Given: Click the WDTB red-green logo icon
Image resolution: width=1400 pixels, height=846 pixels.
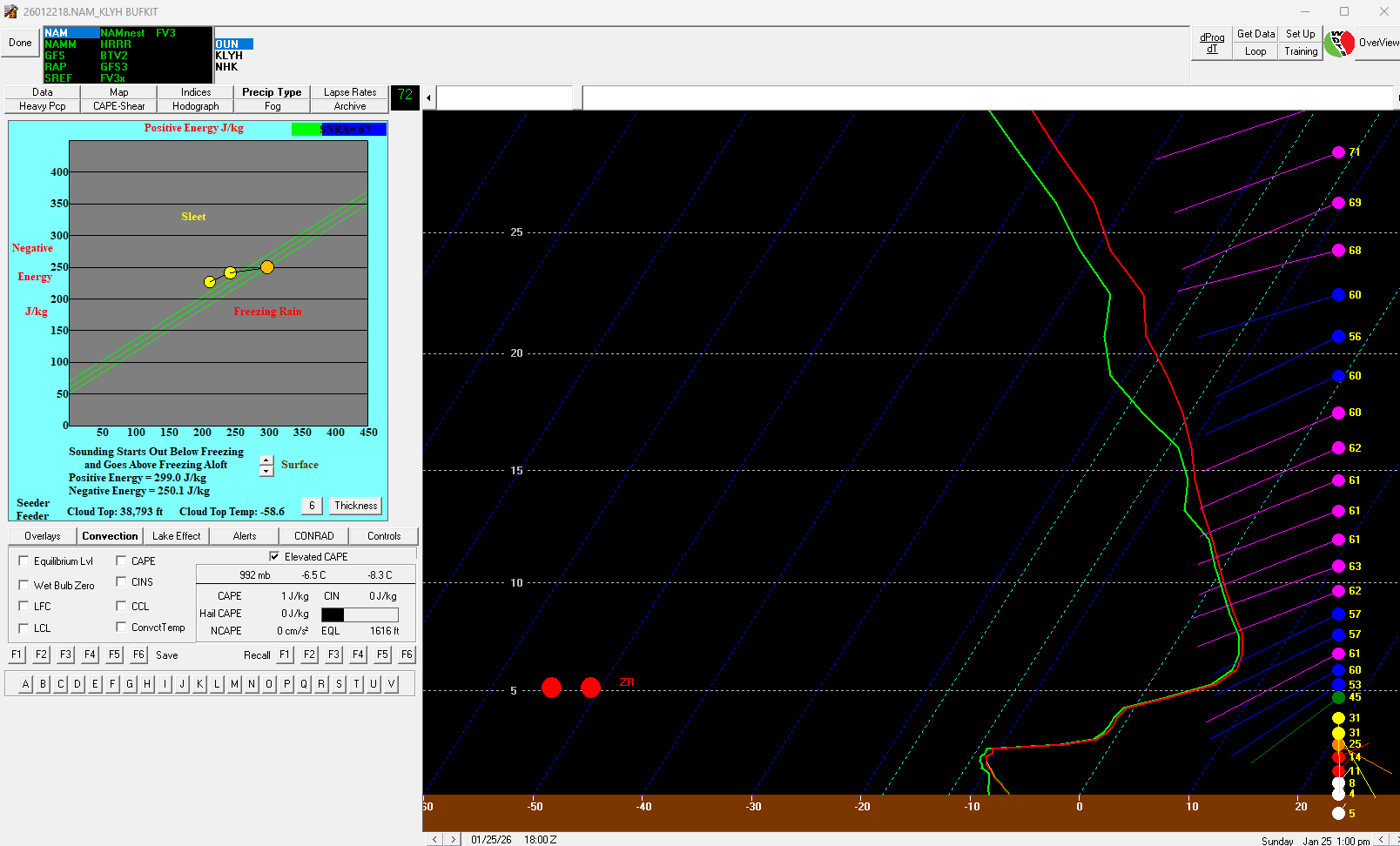Looking at the screenshot, I should (x=1339, y=43).
